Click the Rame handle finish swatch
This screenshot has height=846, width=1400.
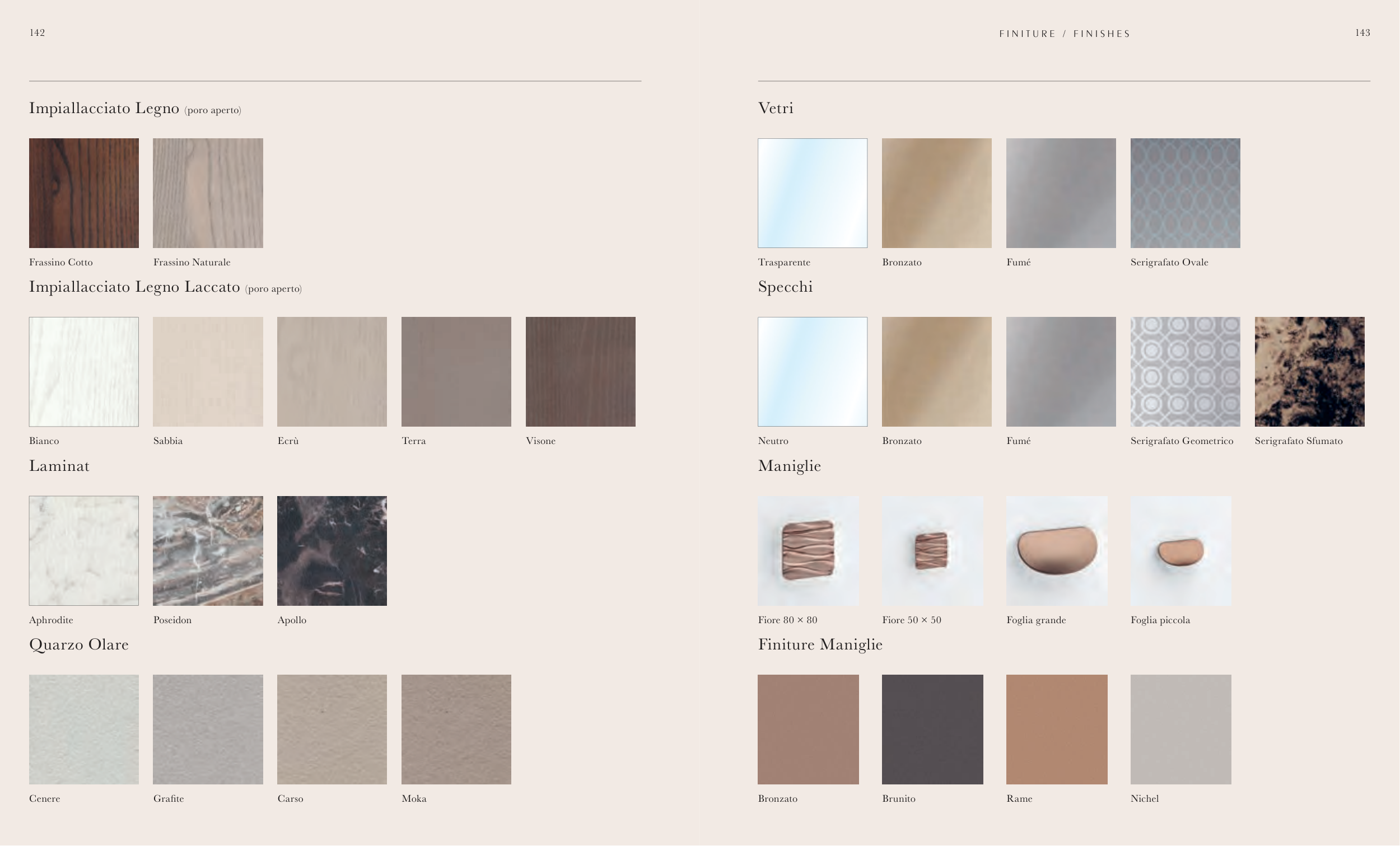pos(1056,729)
